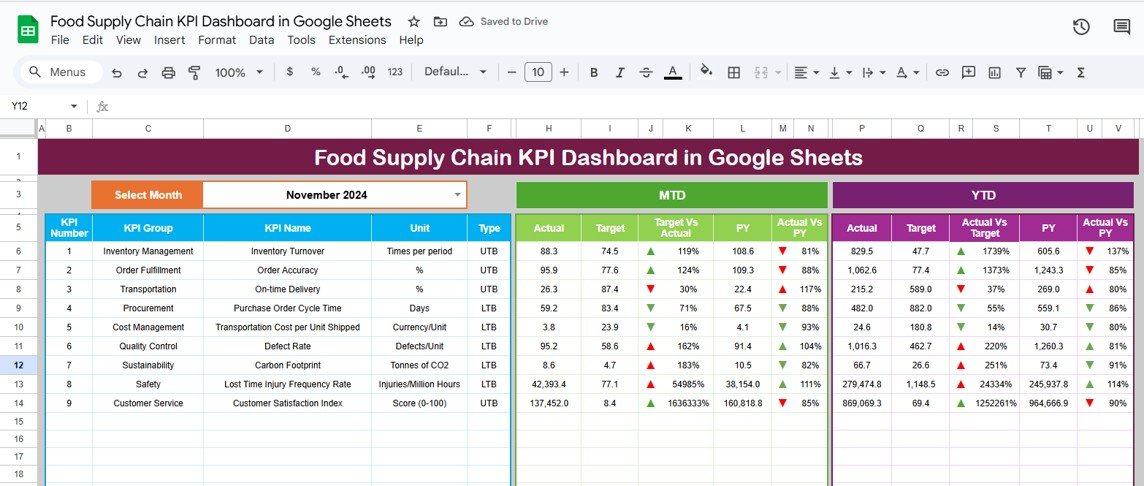Open the Data menu
1144x486 pixels.
pos(262,40)
